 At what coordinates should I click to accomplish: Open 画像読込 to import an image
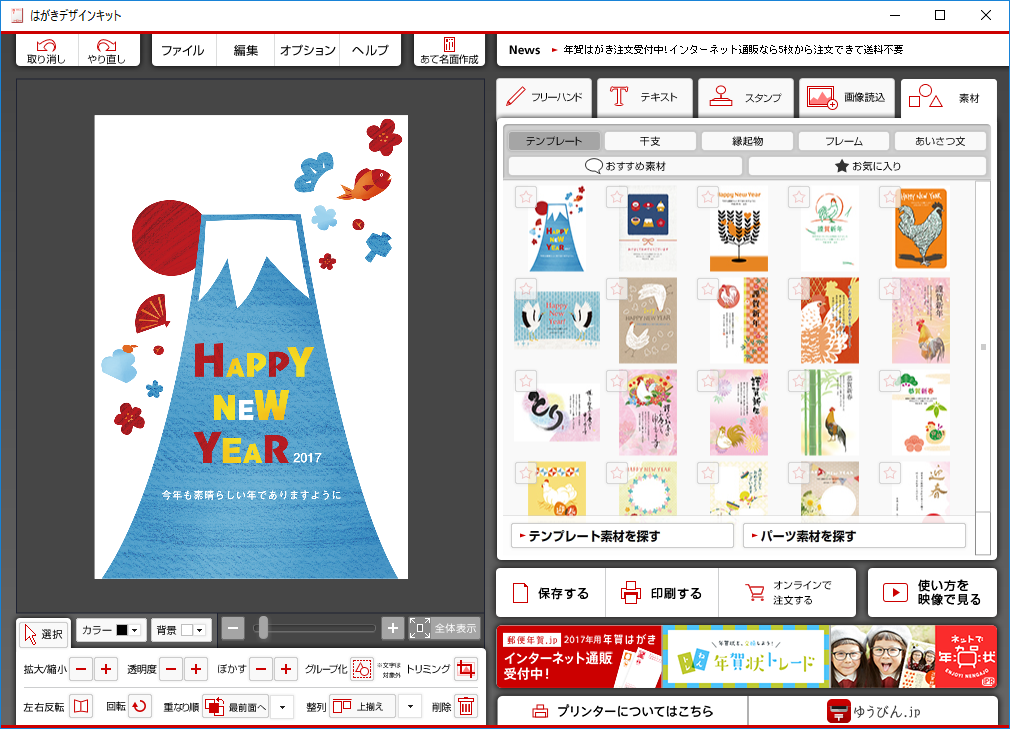click(847, 97)
